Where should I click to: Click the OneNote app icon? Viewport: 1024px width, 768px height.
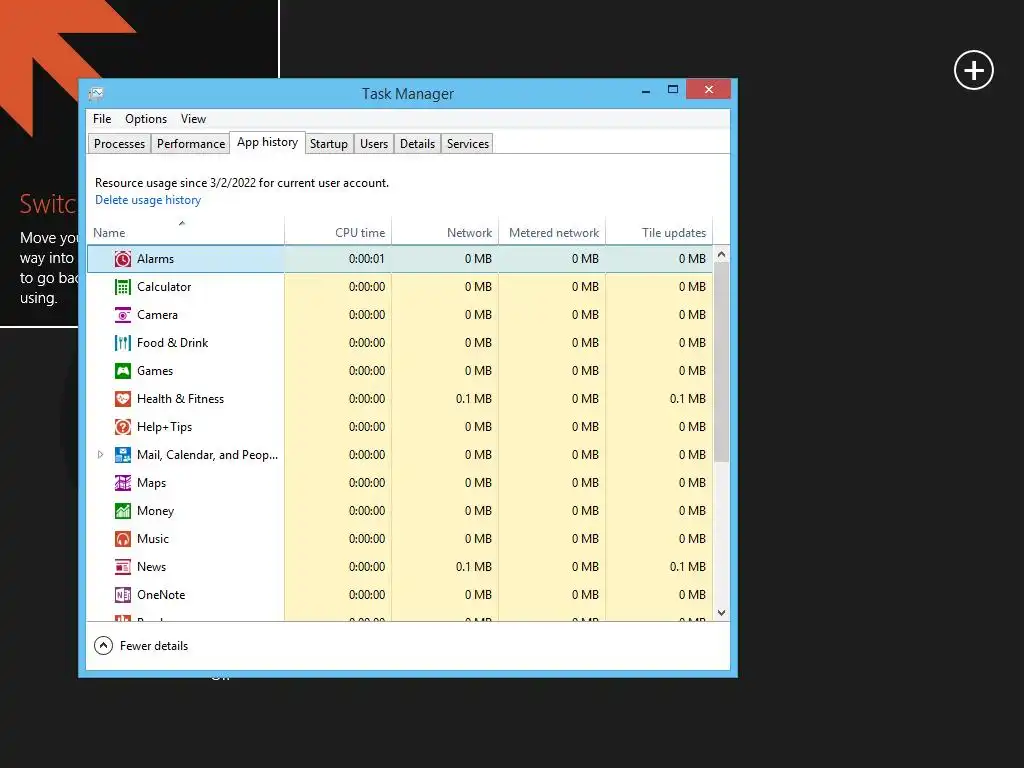click(x=123, y=595)
